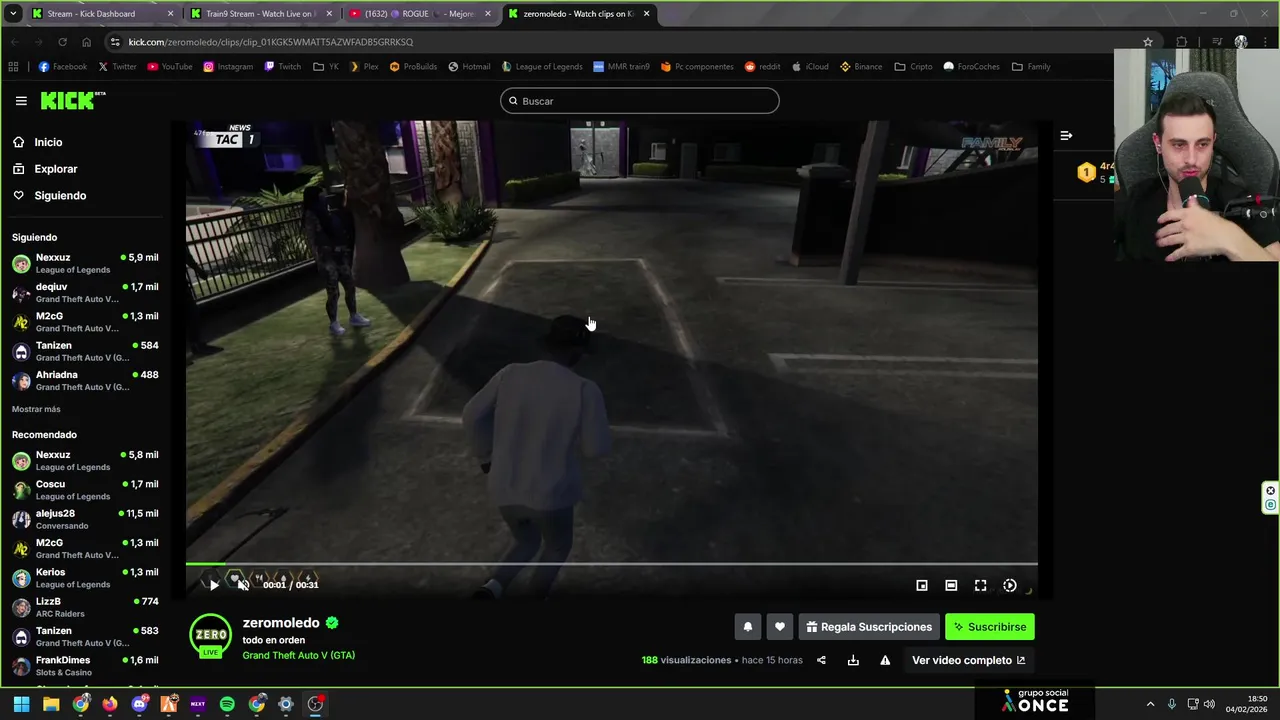Go to Inicio in sidebar

48,142
